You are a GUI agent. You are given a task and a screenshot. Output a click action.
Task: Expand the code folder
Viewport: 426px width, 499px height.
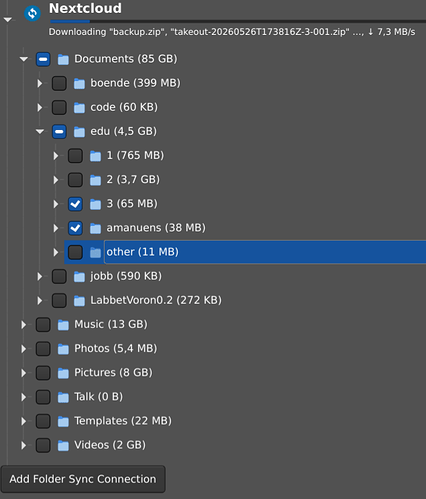tap(40, 107)
